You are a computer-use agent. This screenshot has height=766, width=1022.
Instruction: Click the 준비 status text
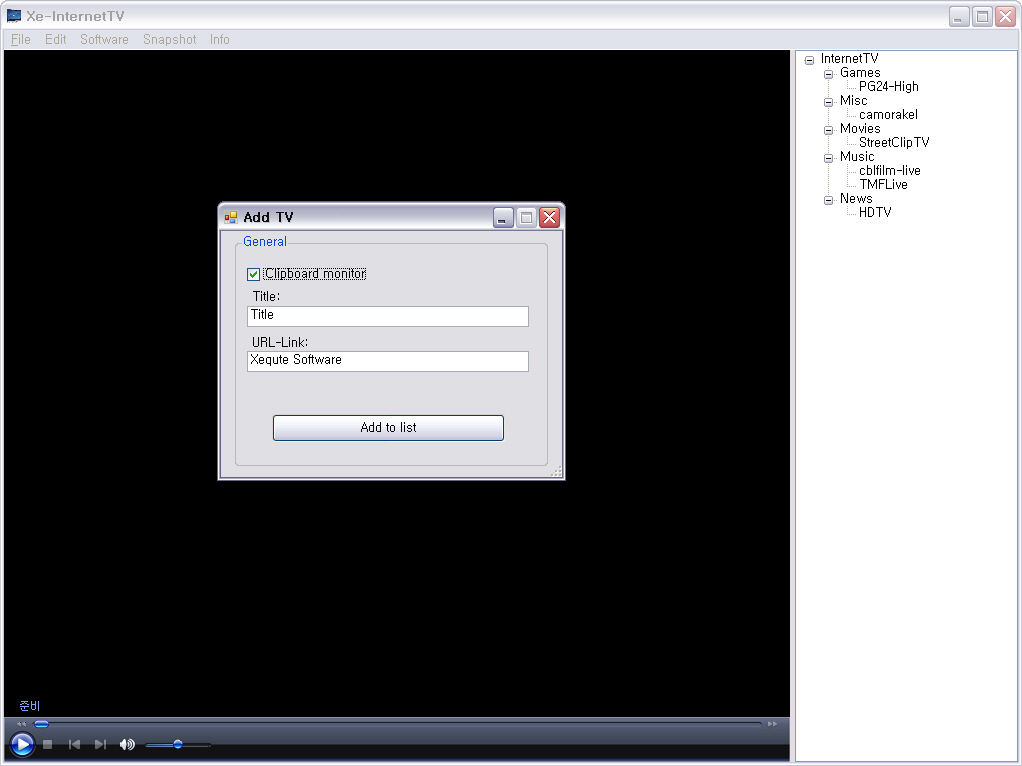click(29, 706)
